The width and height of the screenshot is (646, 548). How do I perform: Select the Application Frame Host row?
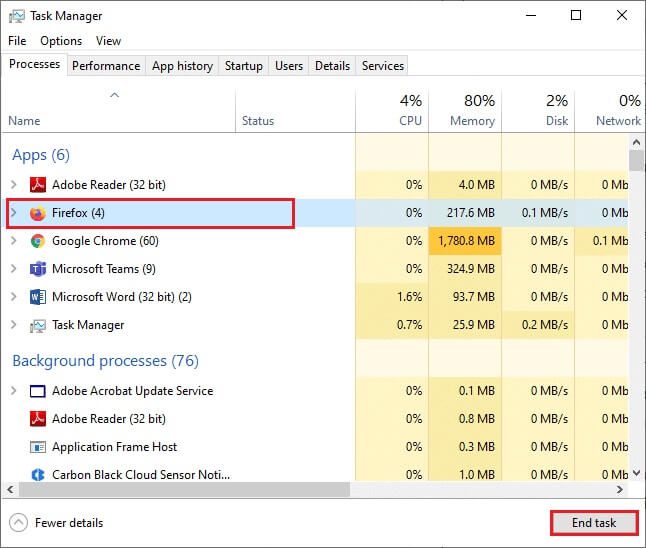tap(315, 447)
